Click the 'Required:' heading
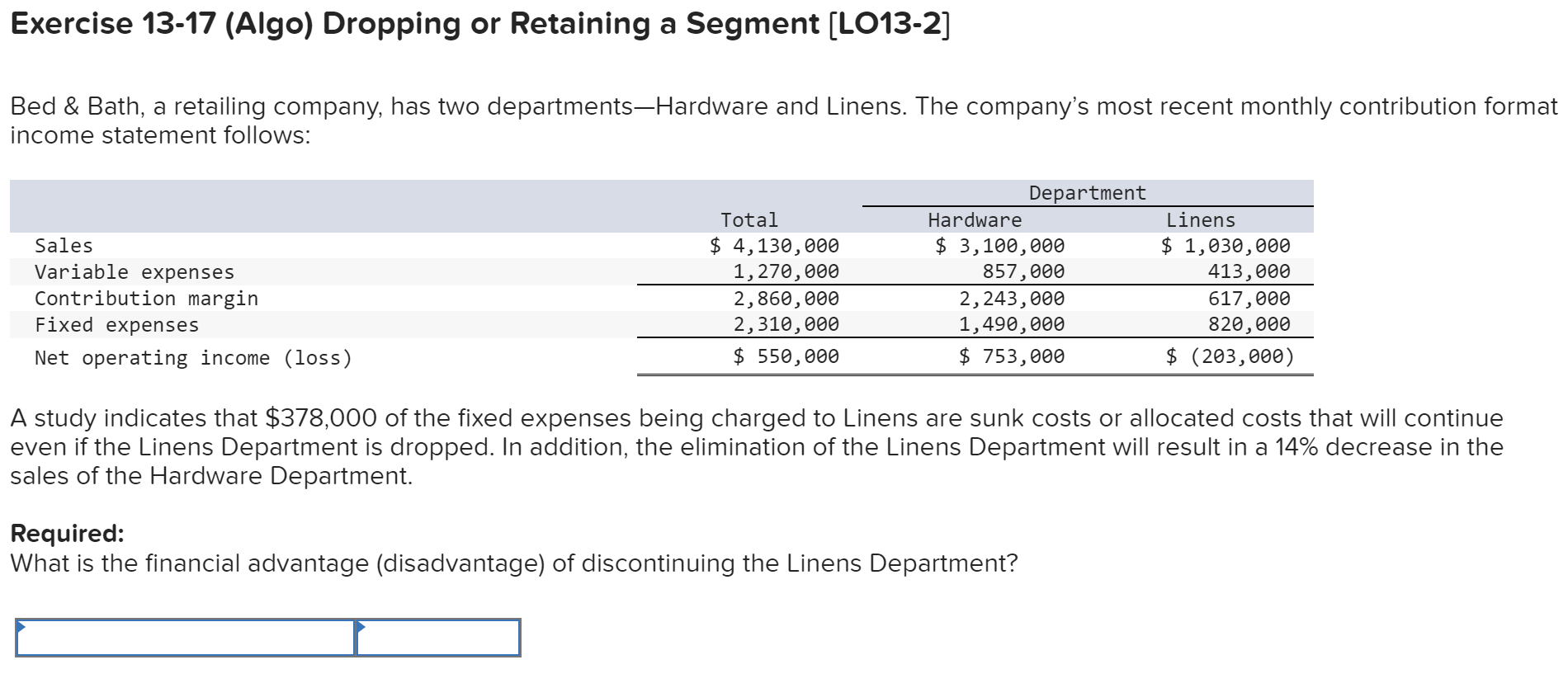1568x688 pixels. pyautogui.click(x=67, y=534)
